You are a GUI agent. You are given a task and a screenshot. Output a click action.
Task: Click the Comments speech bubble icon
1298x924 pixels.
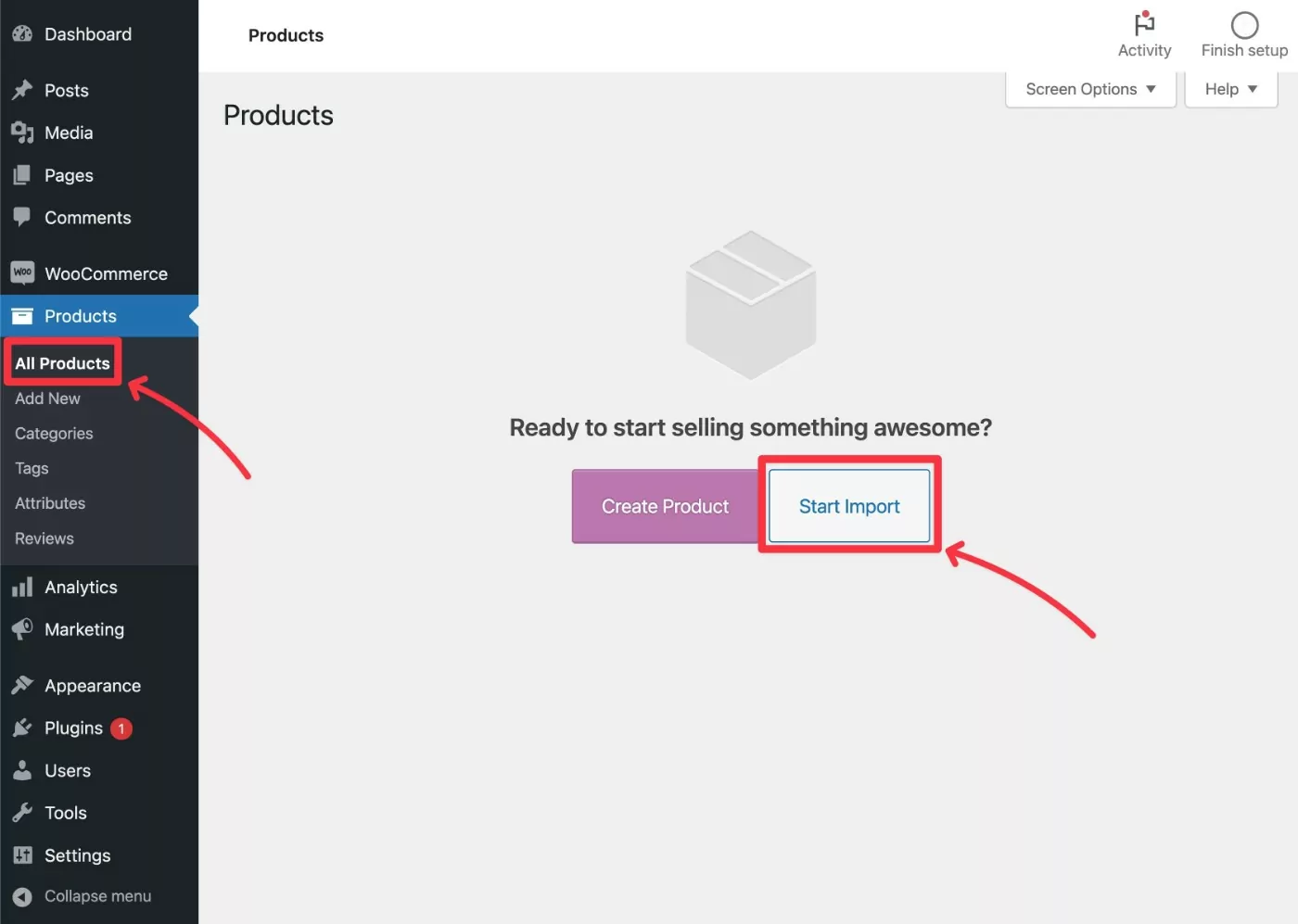[22, 218]
